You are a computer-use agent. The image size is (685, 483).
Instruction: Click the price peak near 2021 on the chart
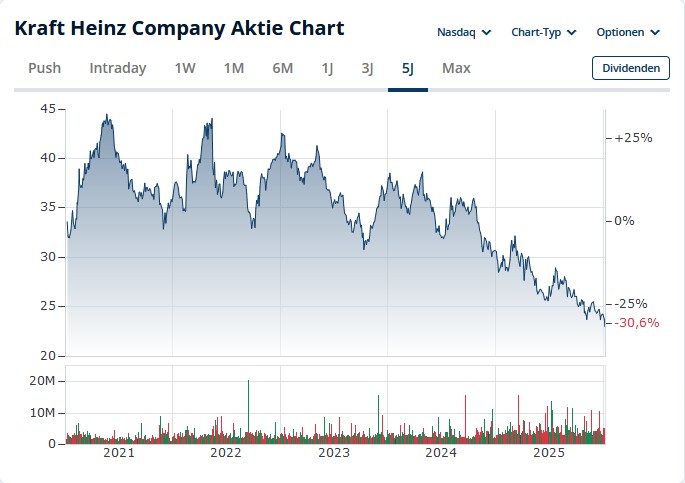coord(108,116)
